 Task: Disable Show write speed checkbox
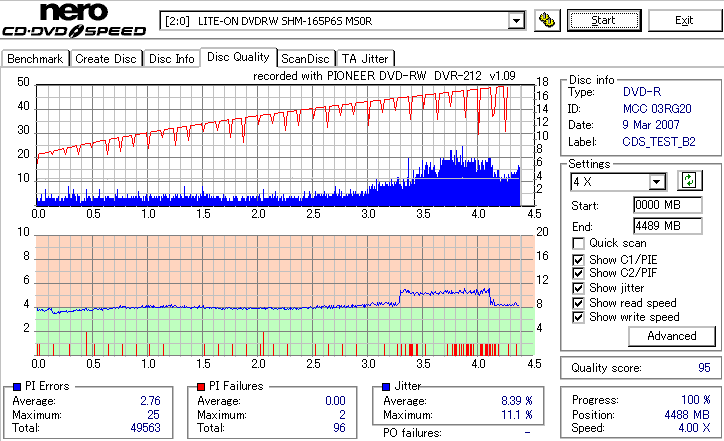[x=578, y=317]
